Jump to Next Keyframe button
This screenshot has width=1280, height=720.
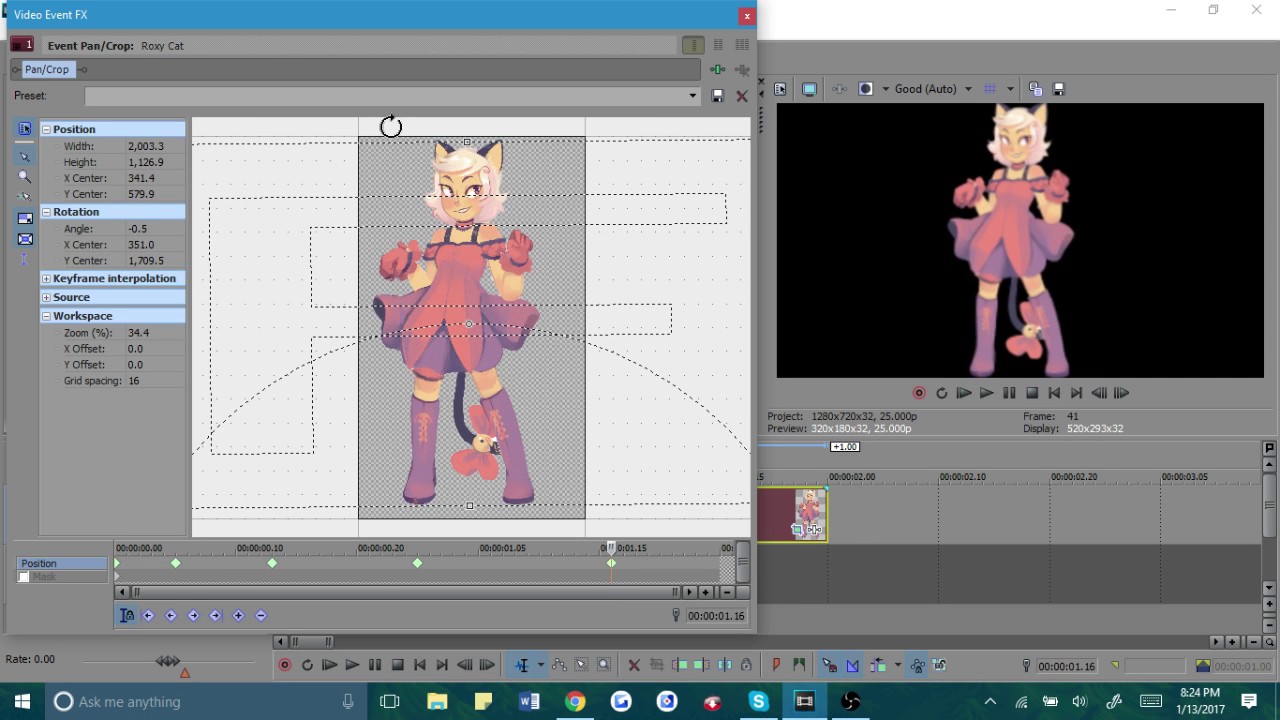[193, 616]
